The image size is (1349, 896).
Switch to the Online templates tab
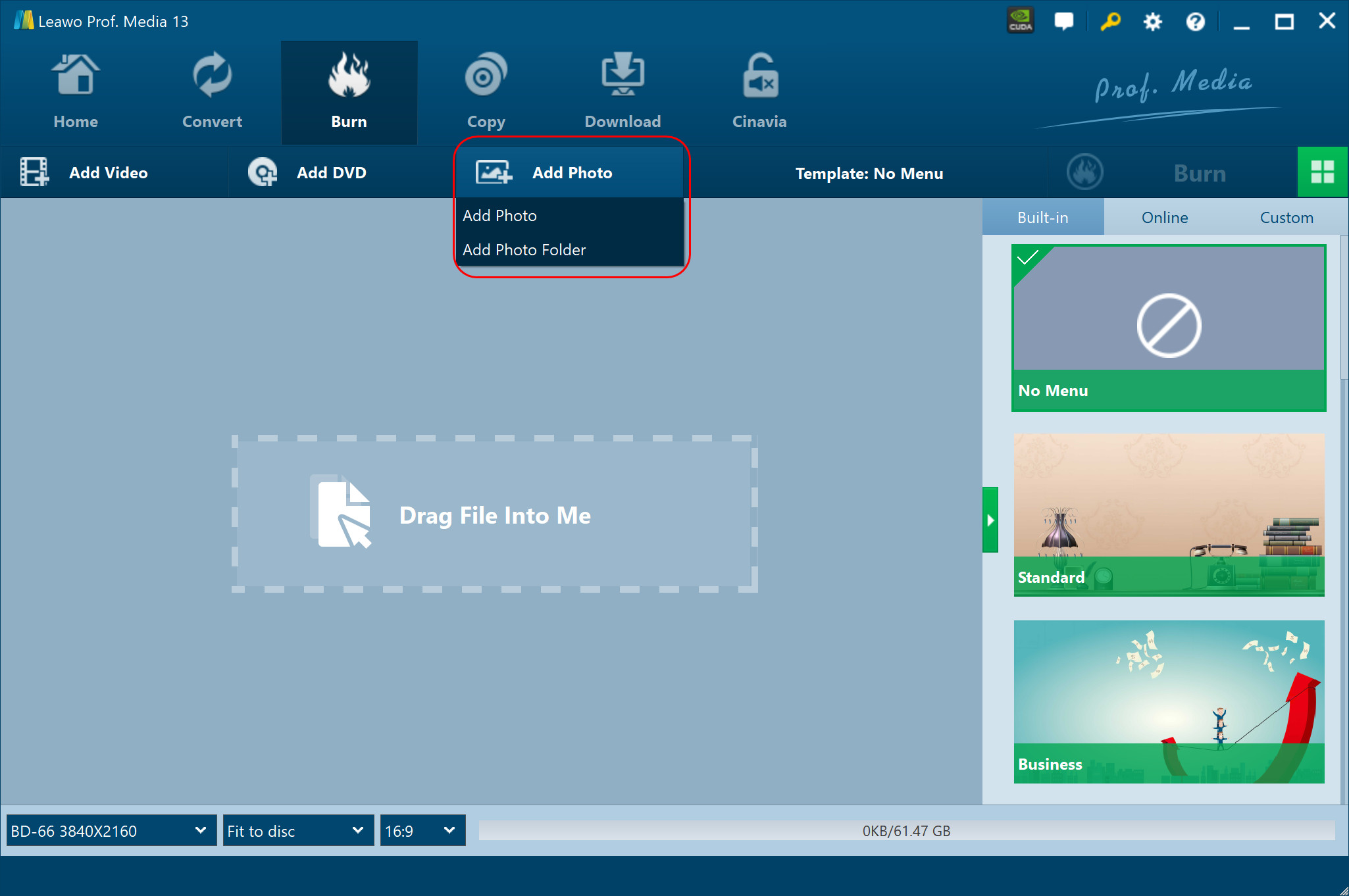pyautogui.click(x=1164, y=218)
